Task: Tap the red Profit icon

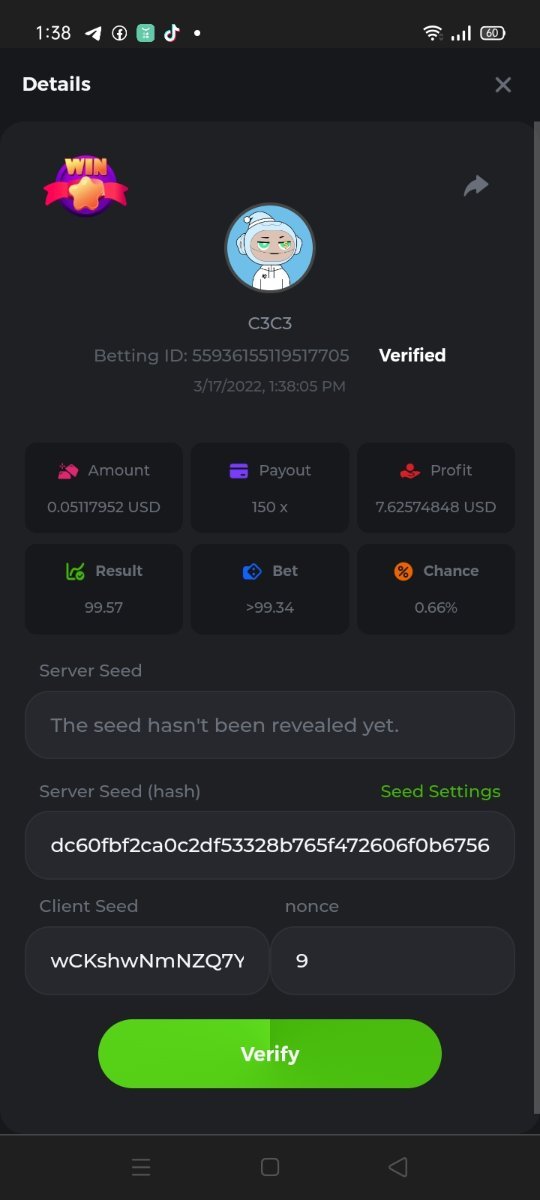Action: point(409,470)
